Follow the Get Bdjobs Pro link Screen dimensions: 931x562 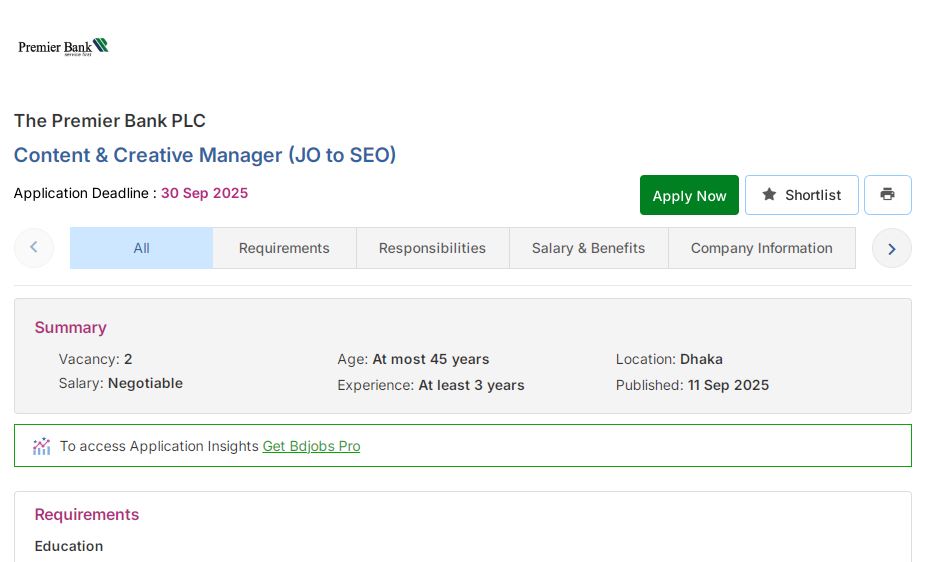click(311, 446)
